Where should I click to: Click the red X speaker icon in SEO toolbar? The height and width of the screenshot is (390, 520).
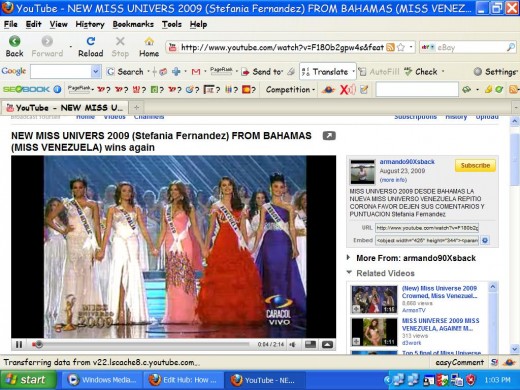(348, 89)
